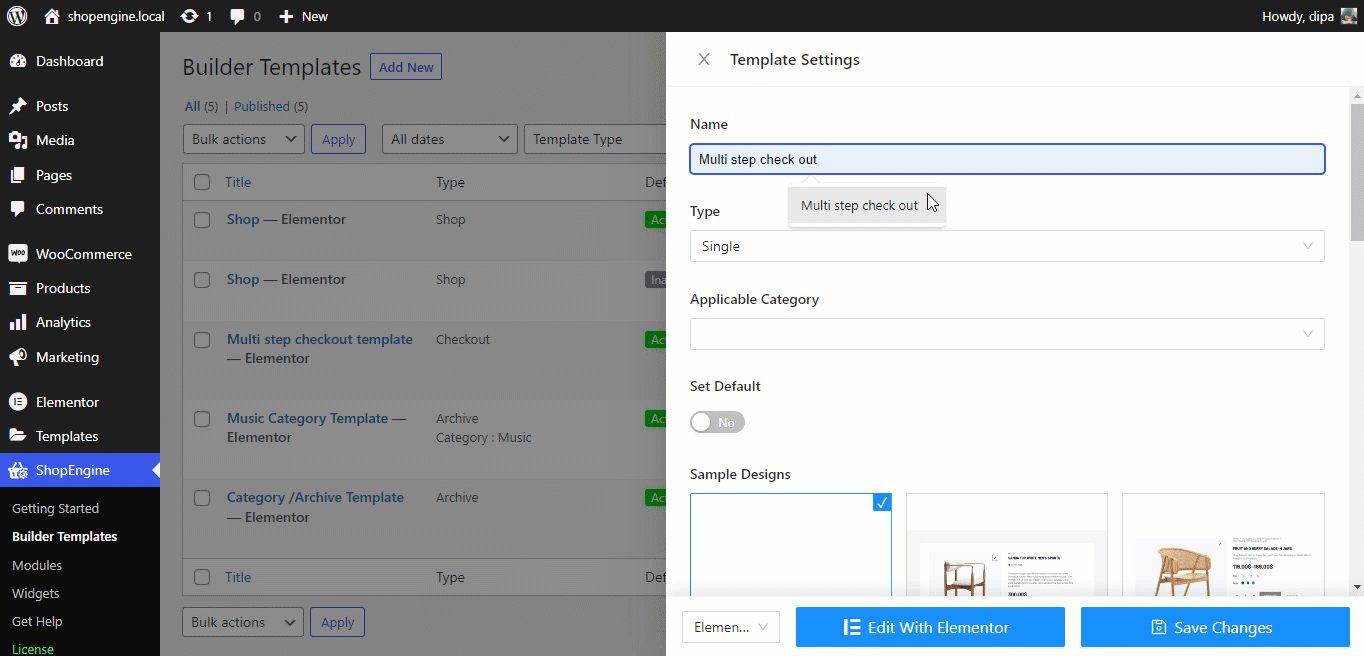The image size is (1364, 656).
Task: Tick checkbox for second Shop — Elementor row
Action: click(202, 280)
